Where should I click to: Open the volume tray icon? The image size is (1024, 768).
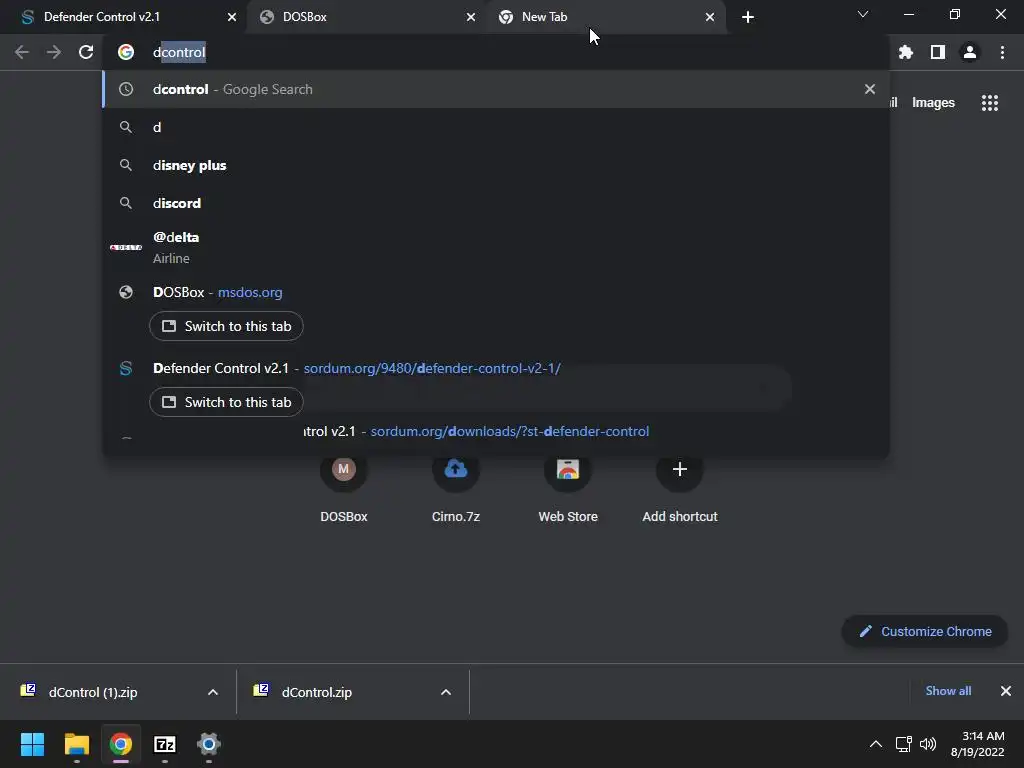(x=928, y=744)
